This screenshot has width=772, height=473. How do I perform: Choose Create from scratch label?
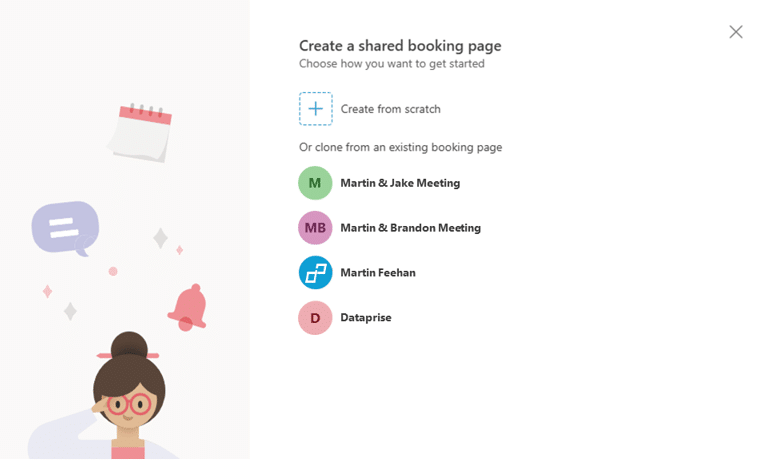pyautogui.click(x=390, y=109)
